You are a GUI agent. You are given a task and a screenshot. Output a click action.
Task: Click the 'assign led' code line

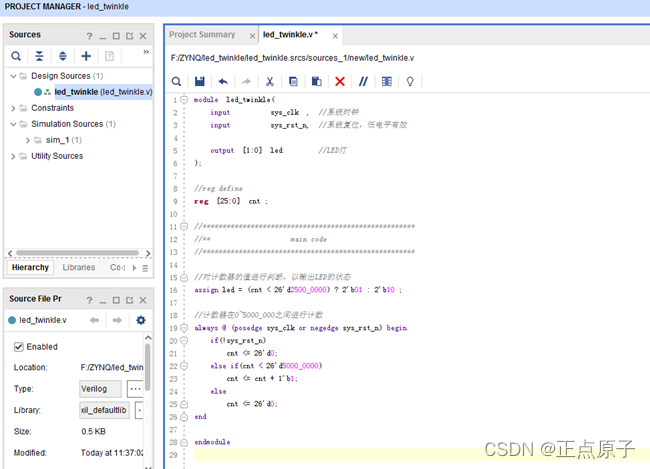click(x=298, y=290)
